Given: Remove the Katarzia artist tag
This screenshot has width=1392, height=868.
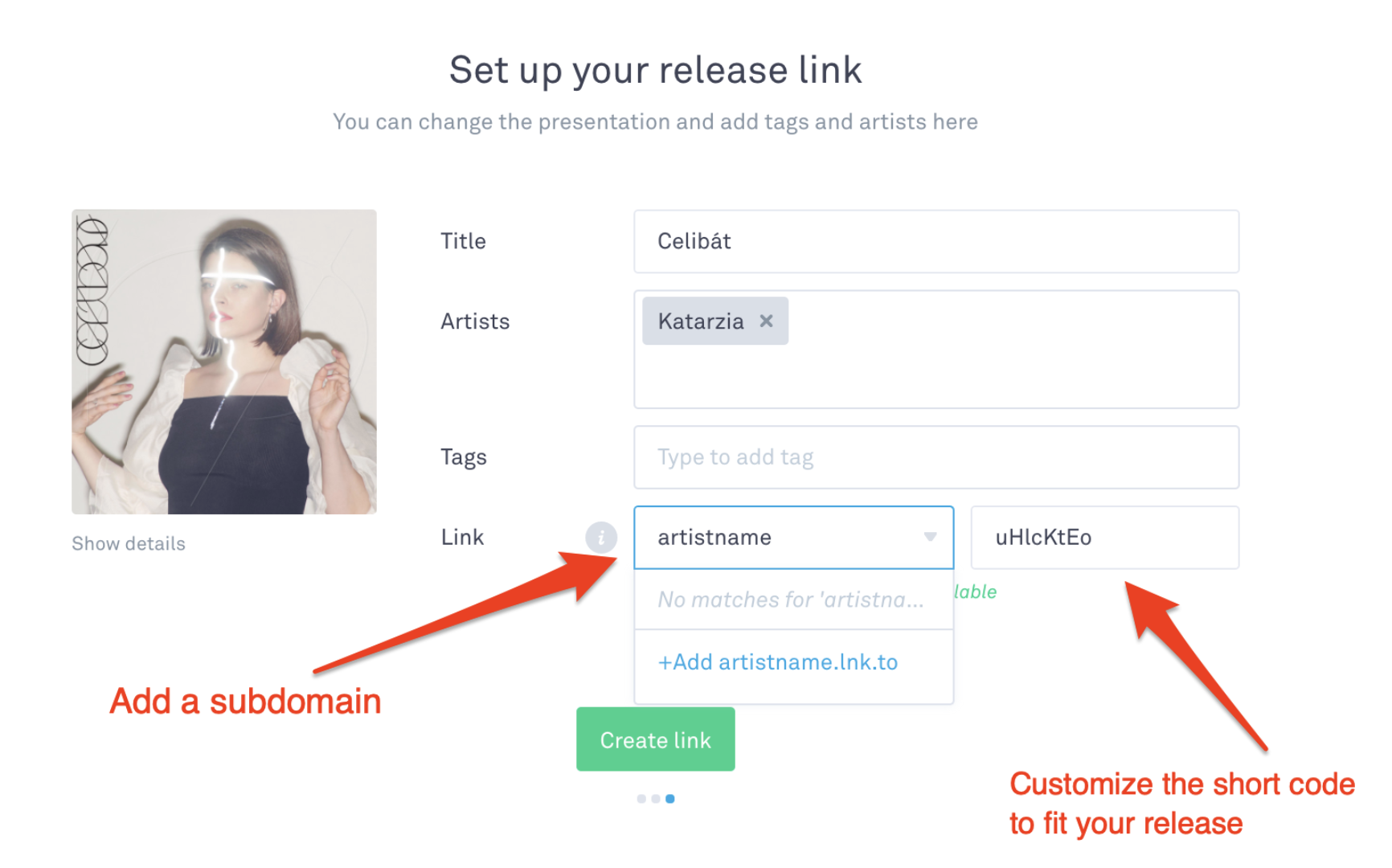Looking at the screenshot, I should (x=766, y=321).
